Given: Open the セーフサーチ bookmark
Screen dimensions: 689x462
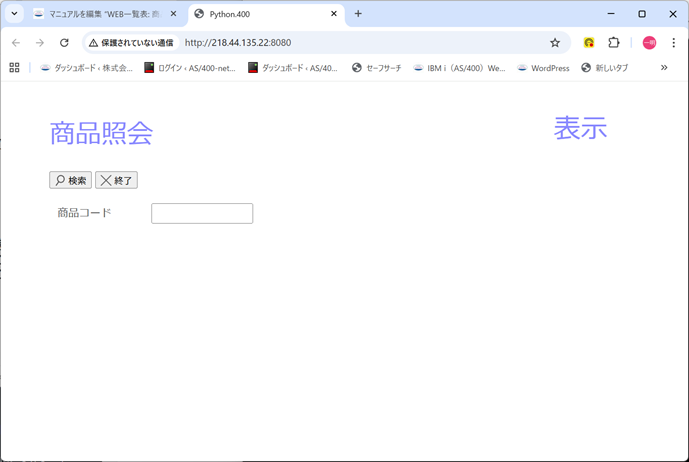Looking at the screenshot, I should (x=377, y=68).
